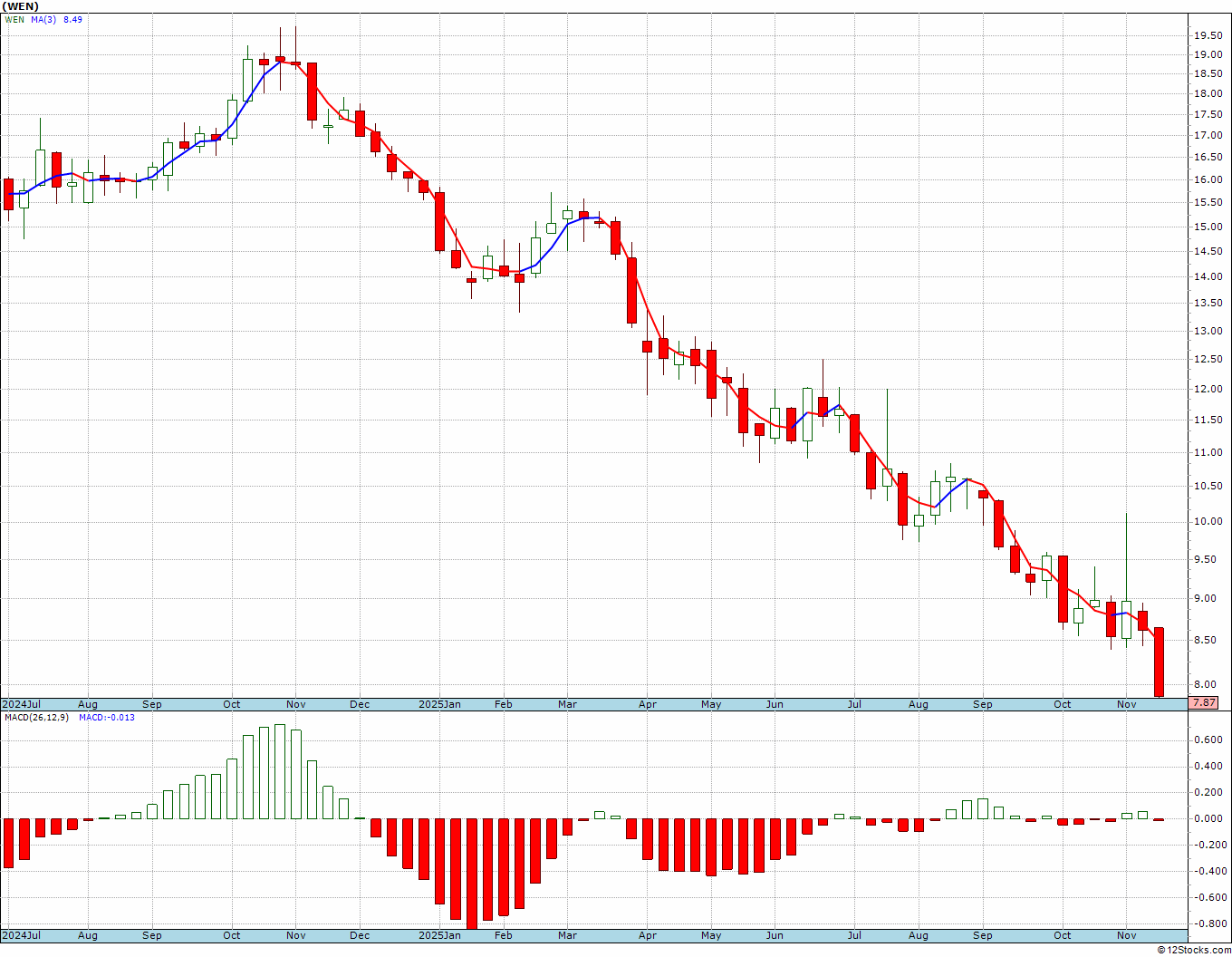Pick the "17.00" price axis label
This screenshot has width=1232, height=957.
[x=1208, y=136]
